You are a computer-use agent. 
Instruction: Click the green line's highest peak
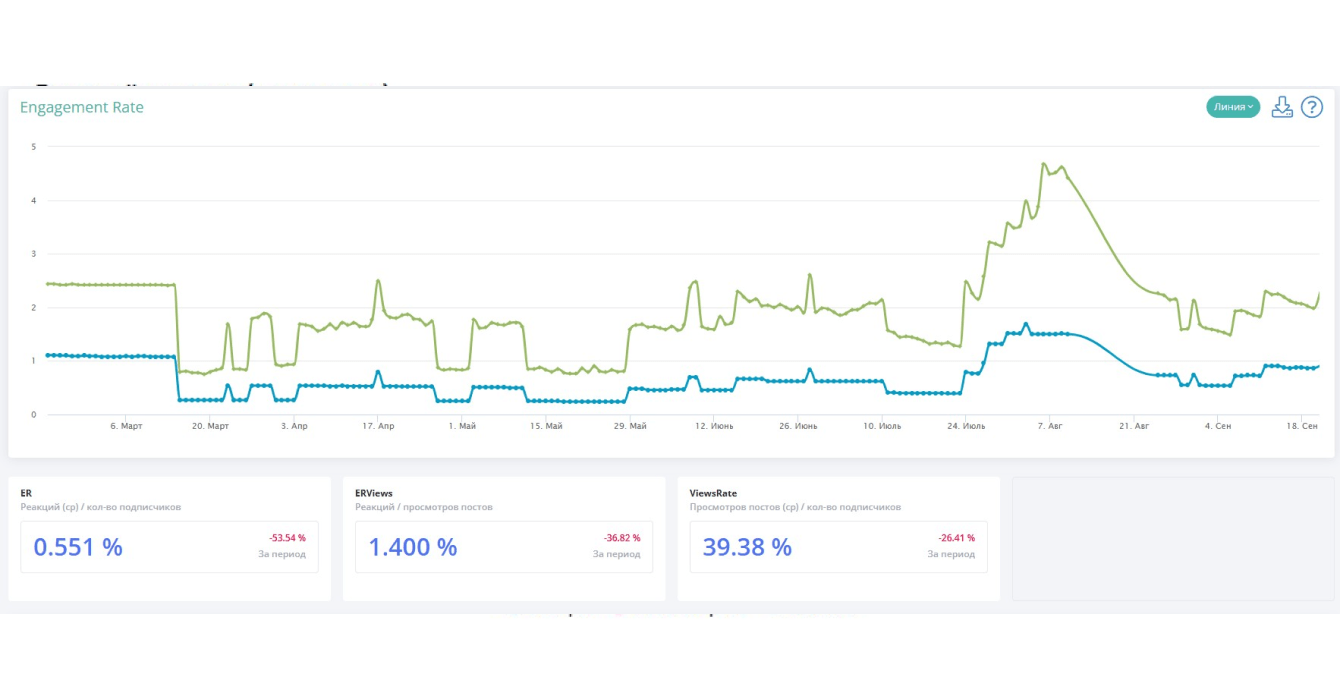point(1044,164)
